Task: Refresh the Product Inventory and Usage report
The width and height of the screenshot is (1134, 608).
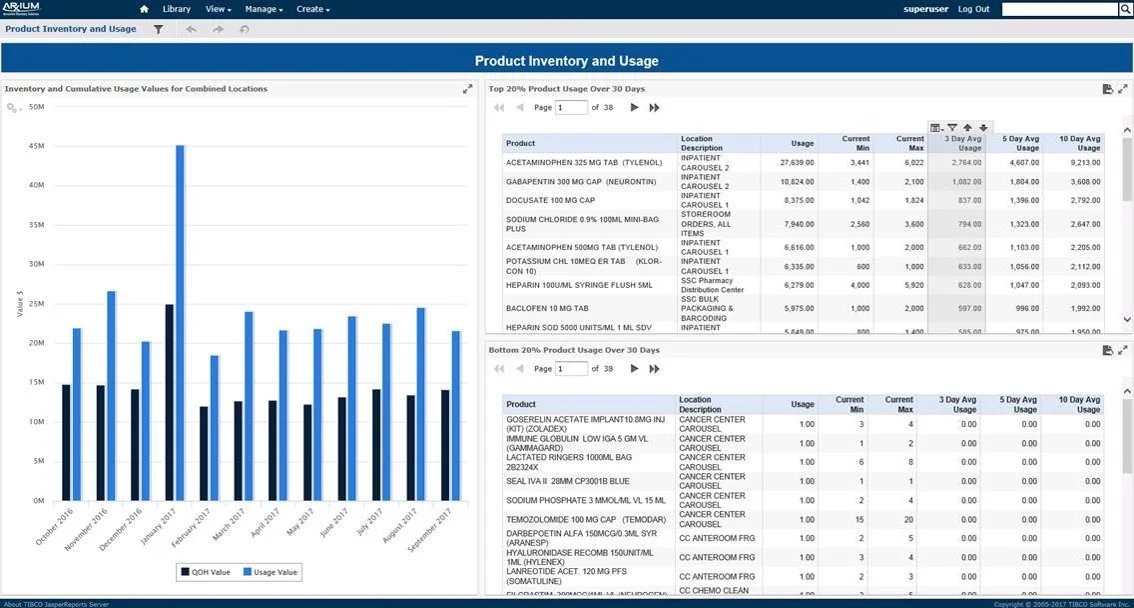Action: (243, 29)
